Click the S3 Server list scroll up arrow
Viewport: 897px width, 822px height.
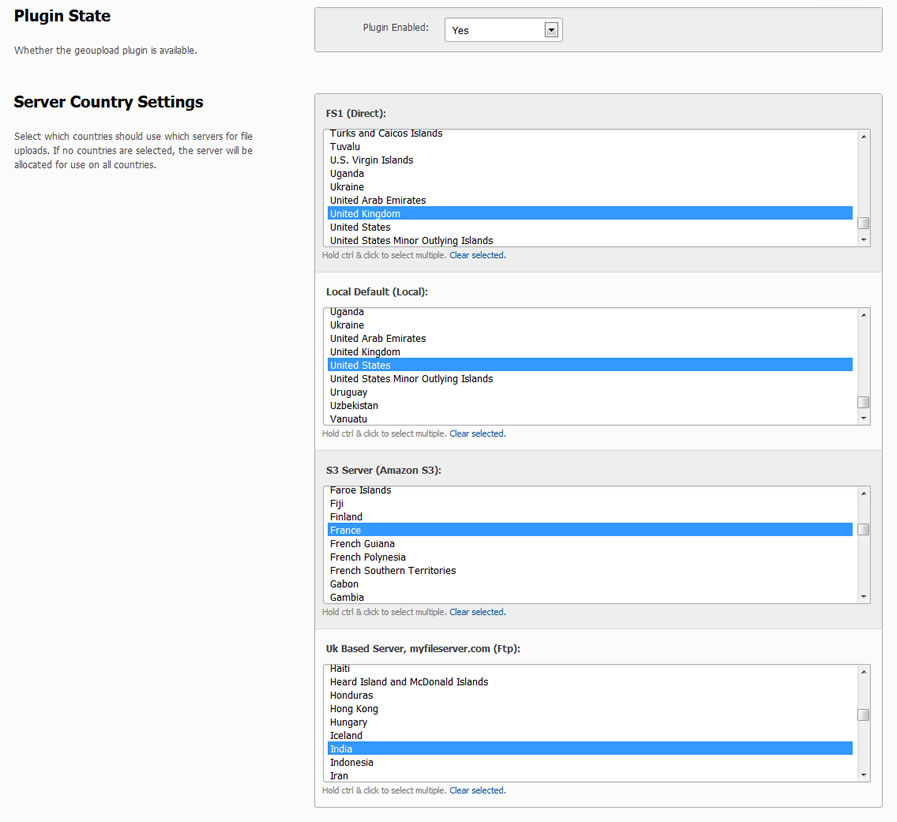[x=863, y=494]
